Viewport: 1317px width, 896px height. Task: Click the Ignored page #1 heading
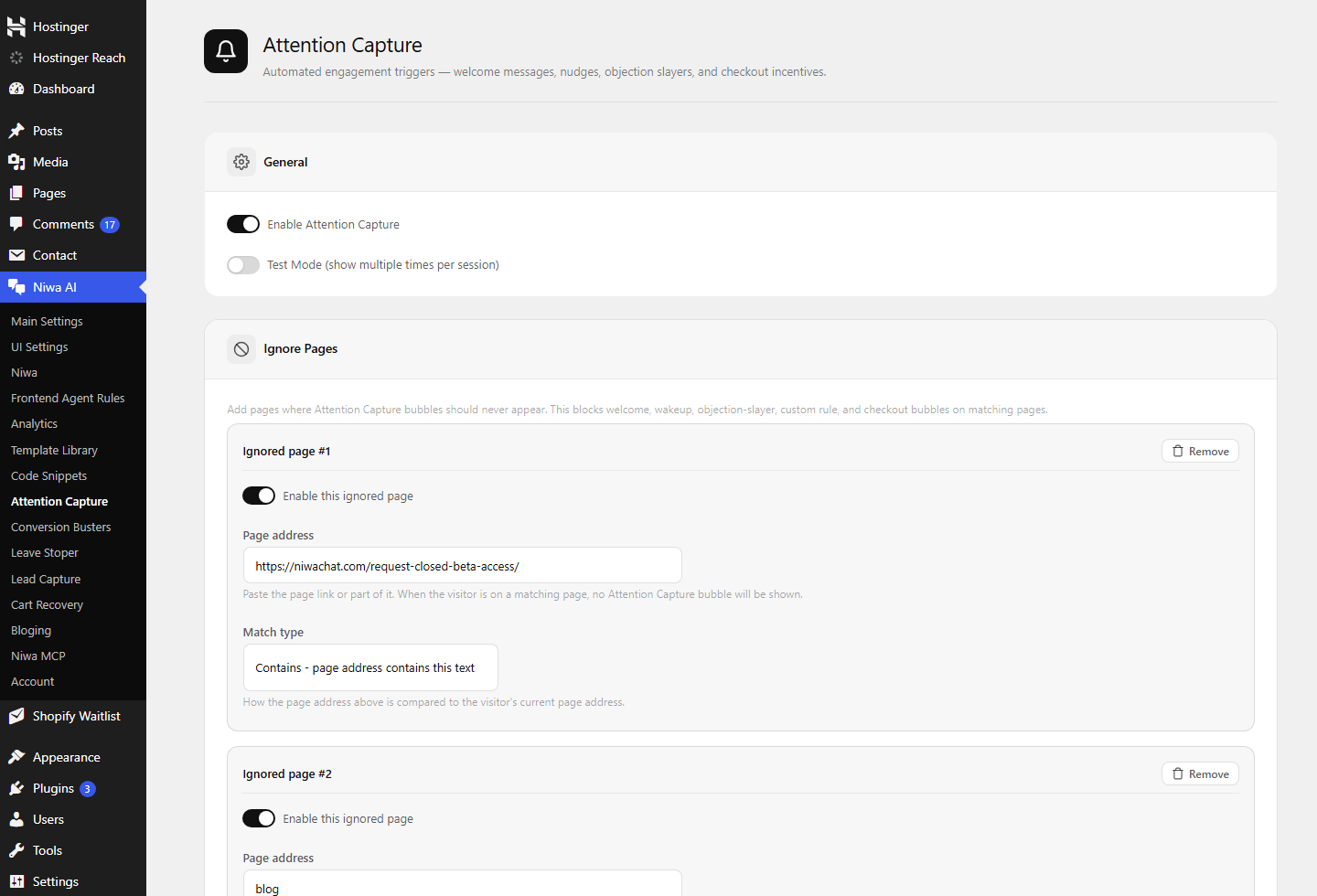(286, 452)
